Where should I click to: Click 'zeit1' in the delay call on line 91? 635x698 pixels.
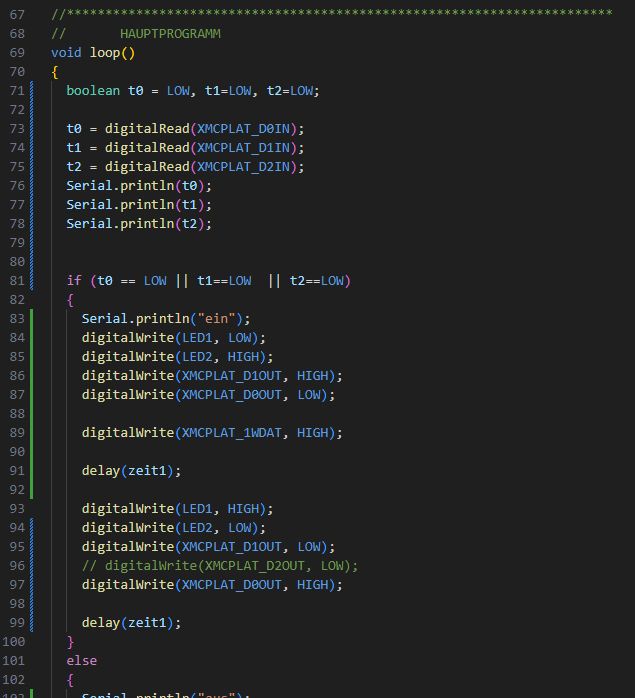point(146,471)
